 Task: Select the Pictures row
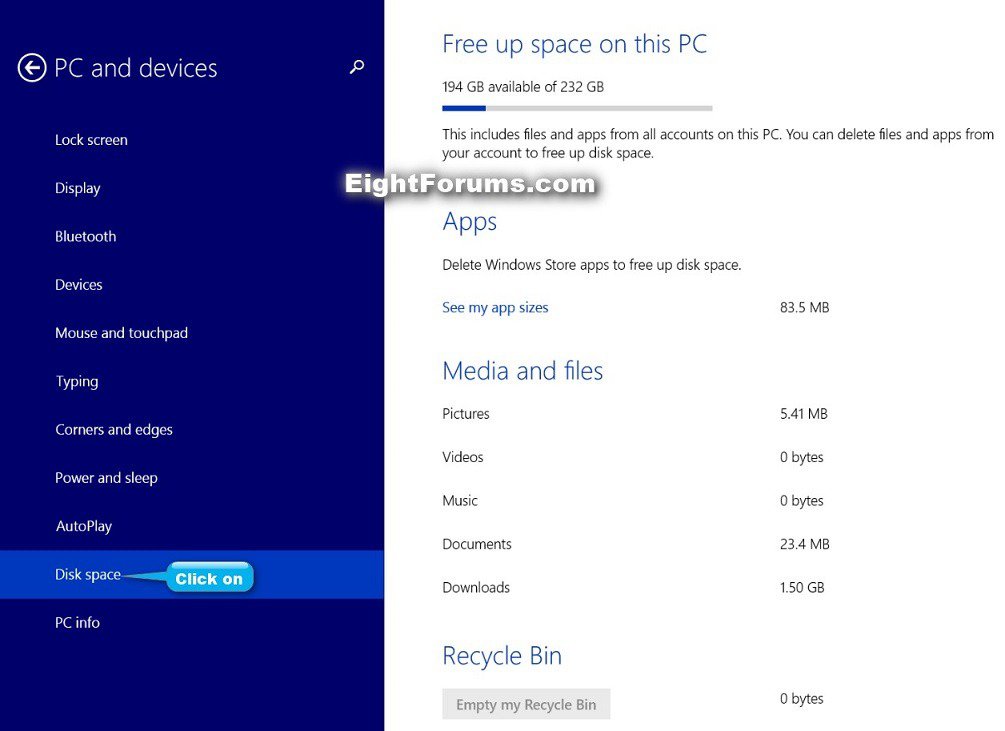(x=466, y=414)
